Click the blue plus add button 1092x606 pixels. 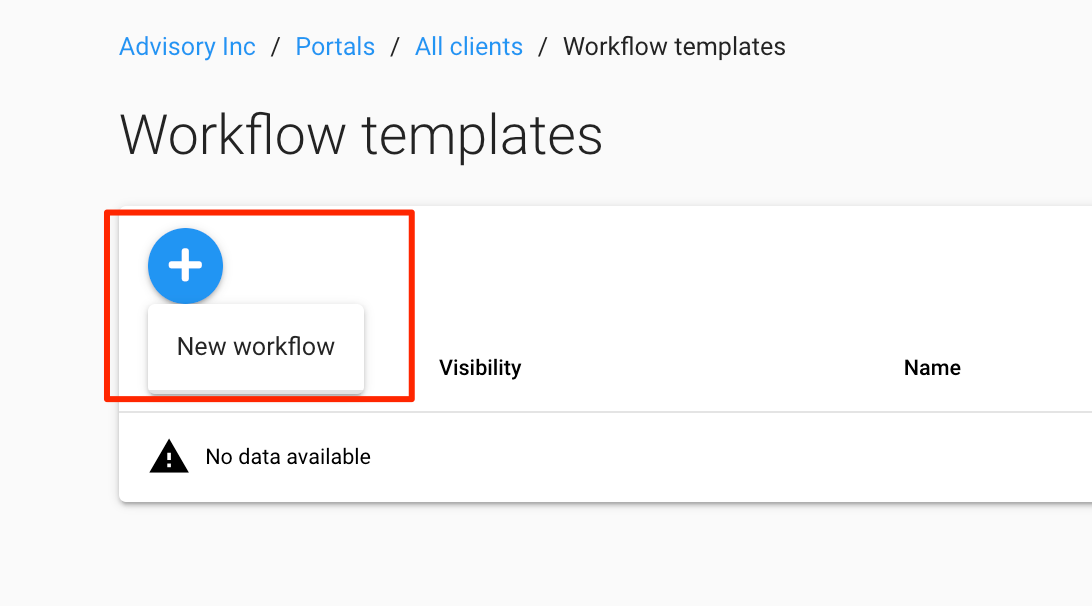pos(185,266)
